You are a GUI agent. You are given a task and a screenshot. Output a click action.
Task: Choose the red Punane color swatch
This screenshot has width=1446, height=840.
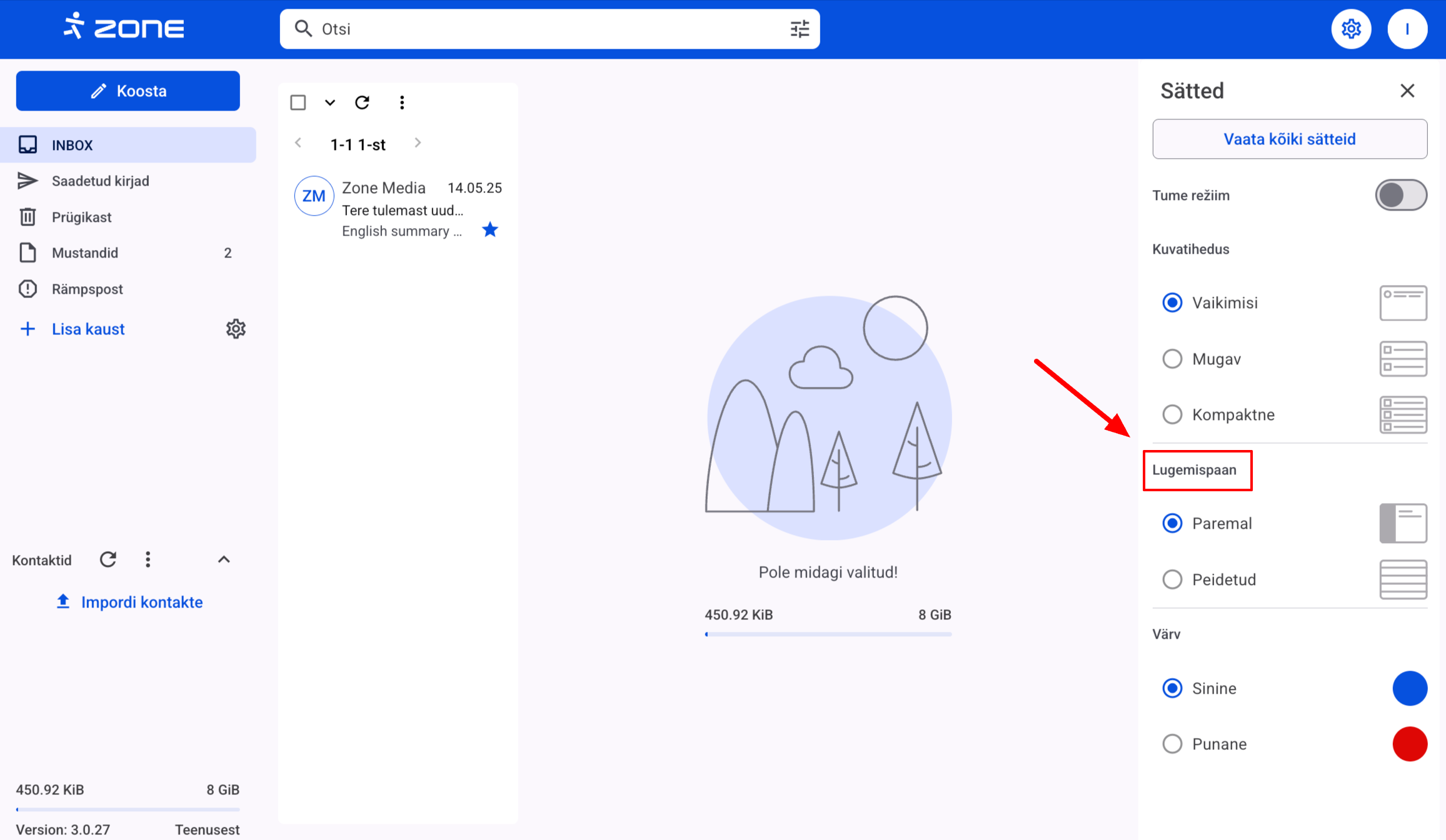pos(1410,744)
